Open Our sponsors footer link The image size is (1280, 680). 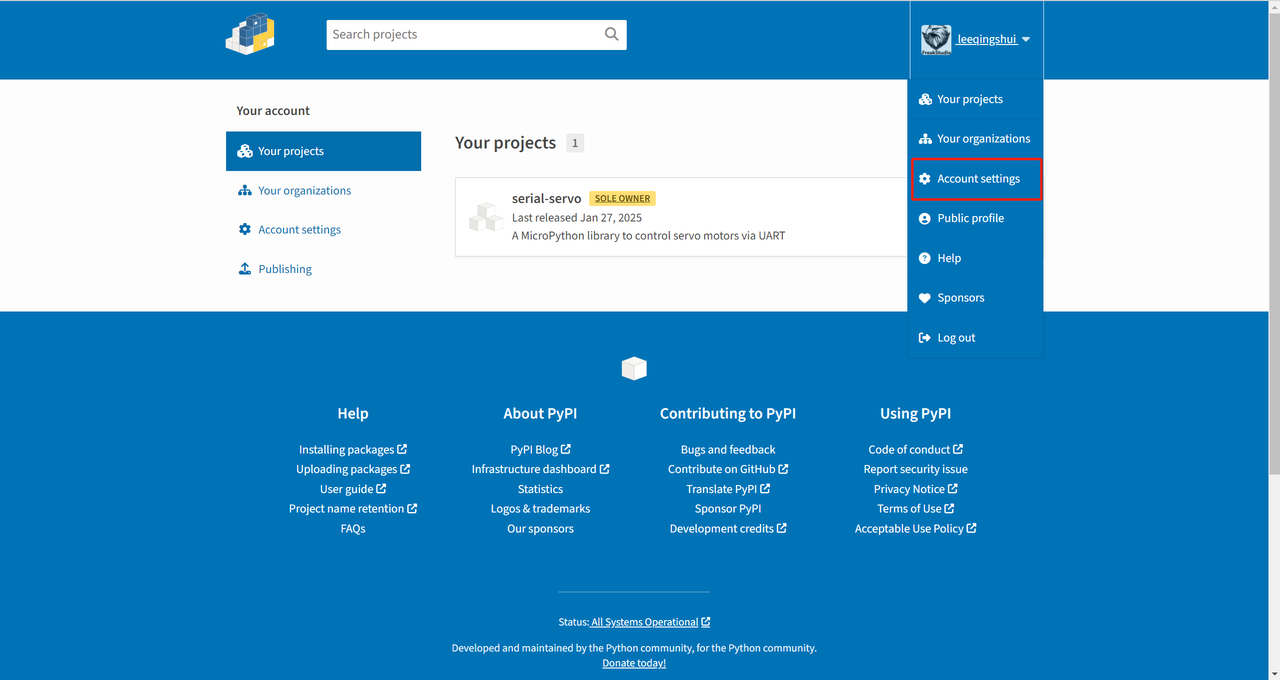click(x=540, y=528)
